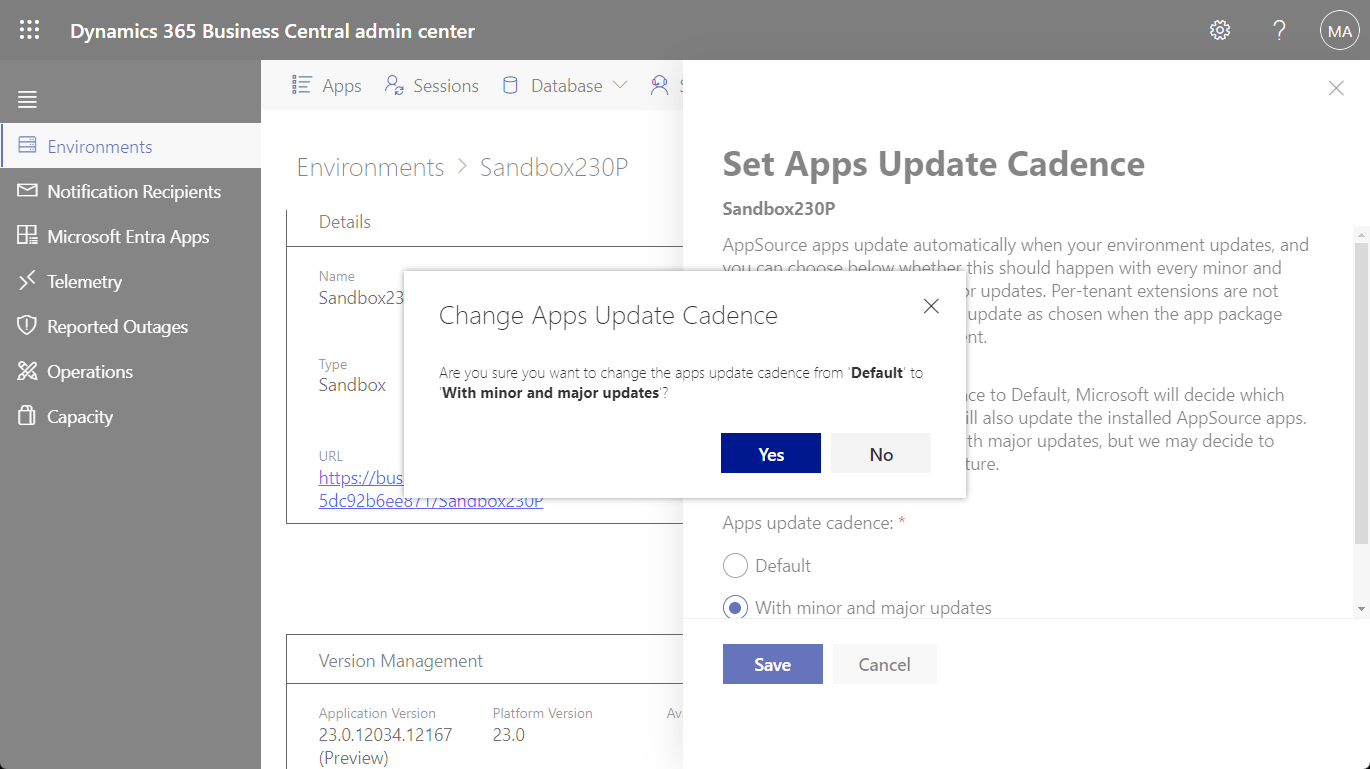Select the Default update cadence option

click(x=735, y=565)
